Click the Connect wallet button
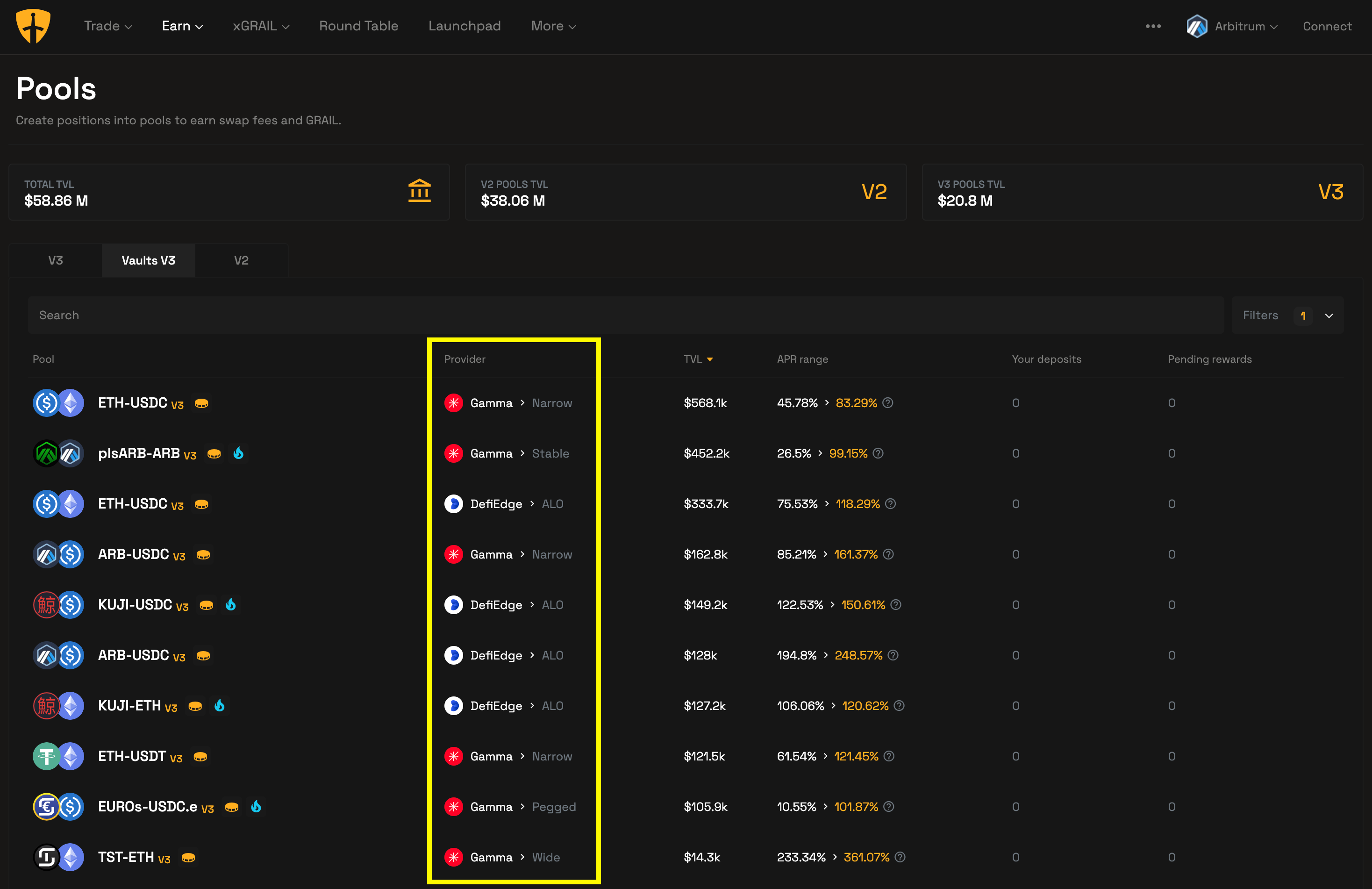The image size is (1372, 889). (1327, 27)
